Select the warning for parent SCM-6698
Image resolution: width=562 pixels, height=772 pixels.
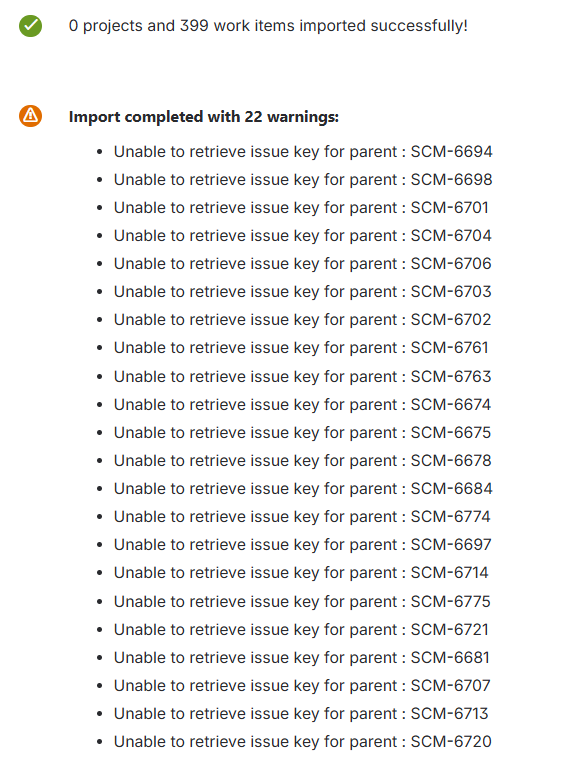tap(303, 180)
